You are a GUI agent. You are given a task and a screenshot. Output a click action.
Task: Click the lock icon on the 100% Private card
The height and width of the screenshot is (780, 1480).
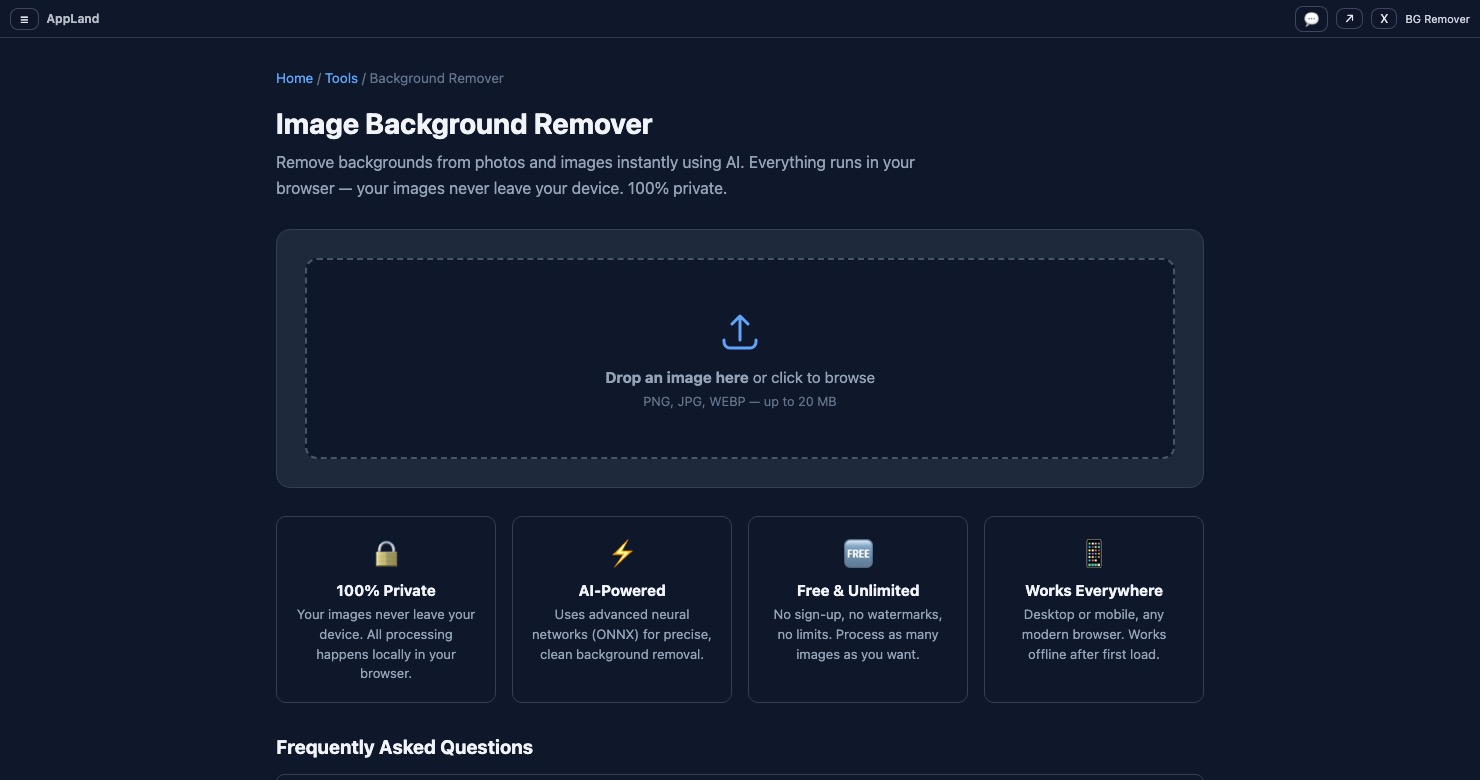pos(386,553)
